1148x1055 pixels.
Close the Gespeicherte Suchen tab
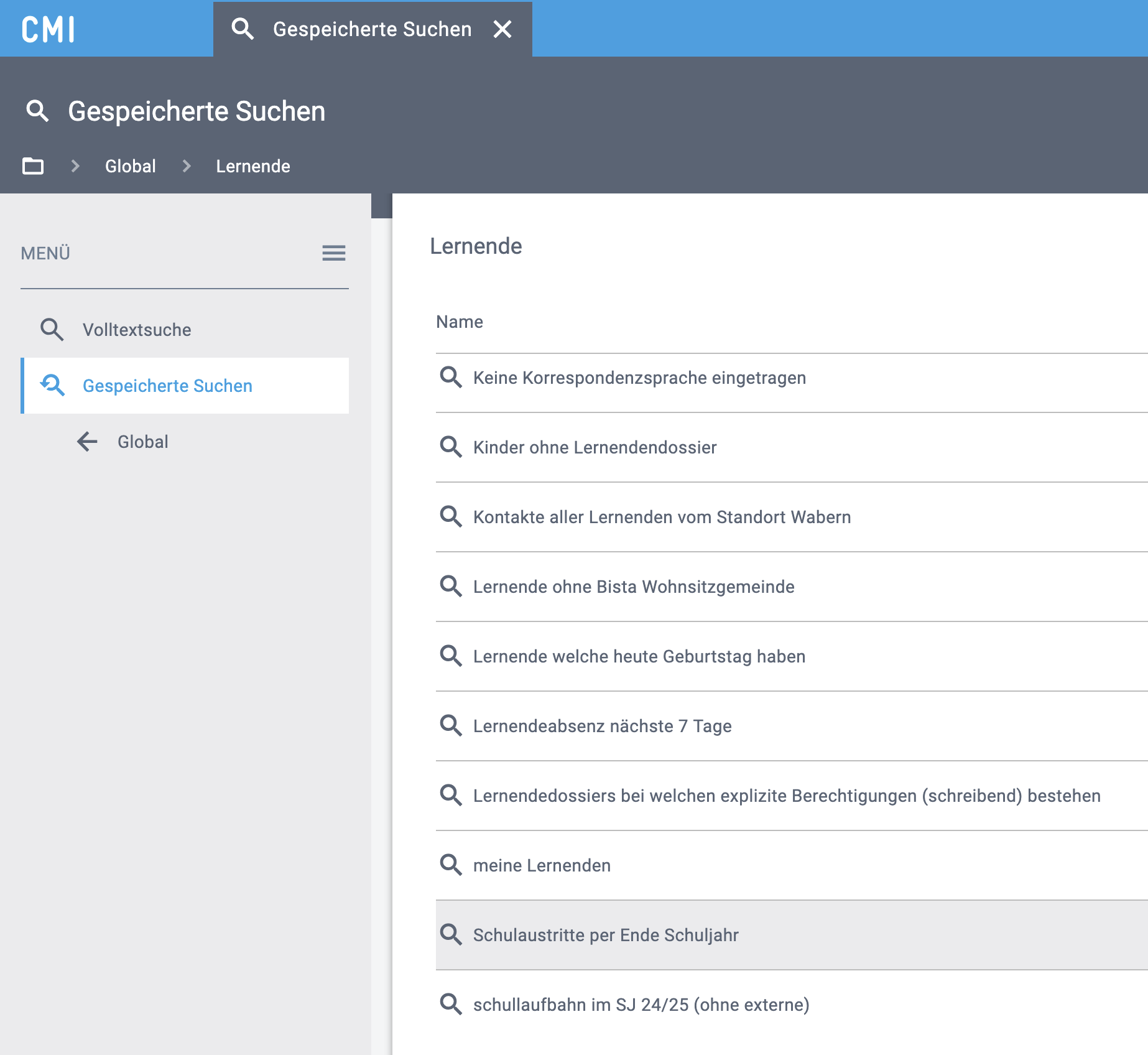pos(502,29)
